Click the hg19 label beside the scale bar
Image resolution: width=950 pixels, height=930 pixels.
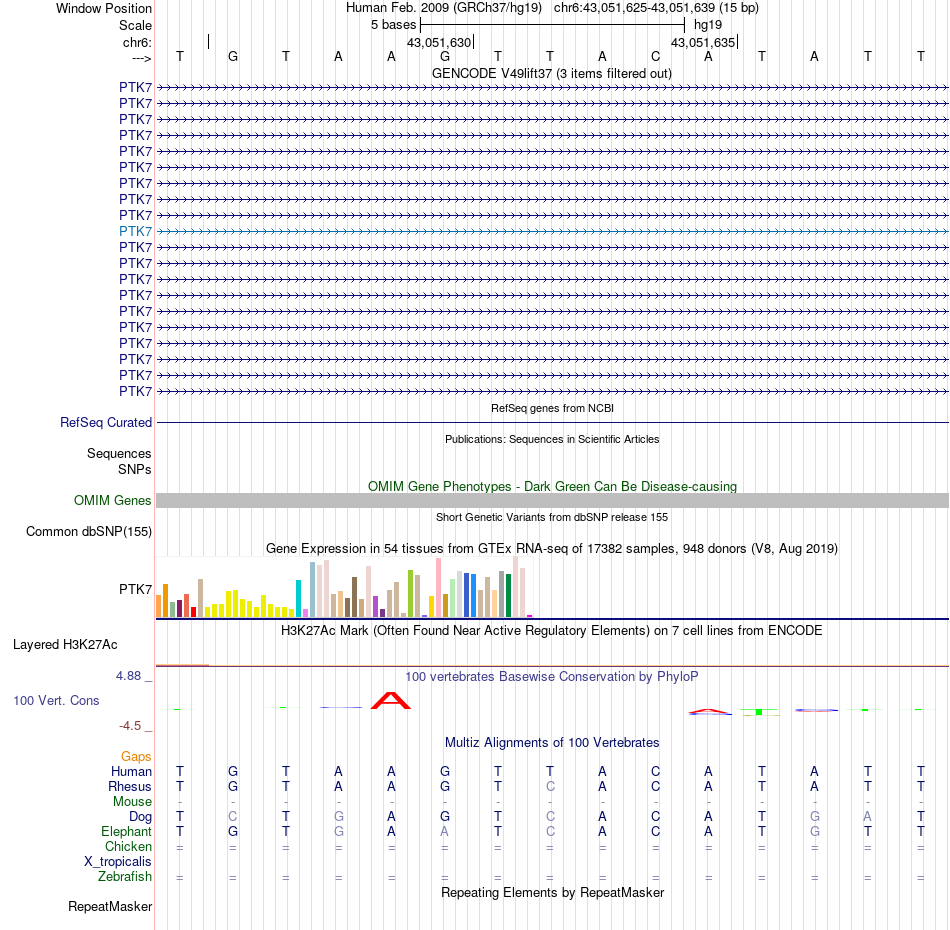point(708,25)
